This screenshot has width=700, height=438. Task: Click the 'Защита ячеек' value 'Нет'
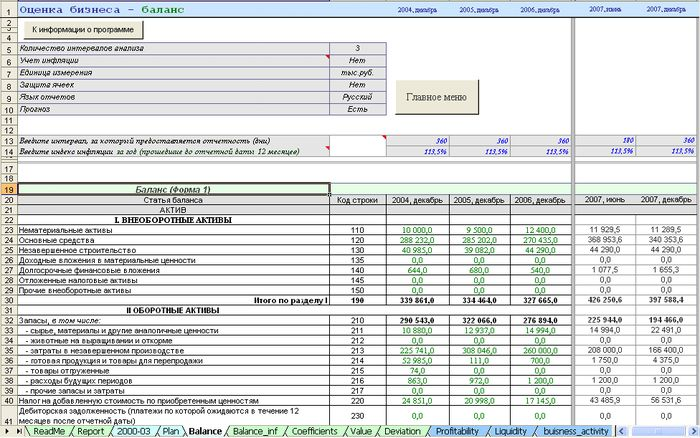tap(358, 84)
